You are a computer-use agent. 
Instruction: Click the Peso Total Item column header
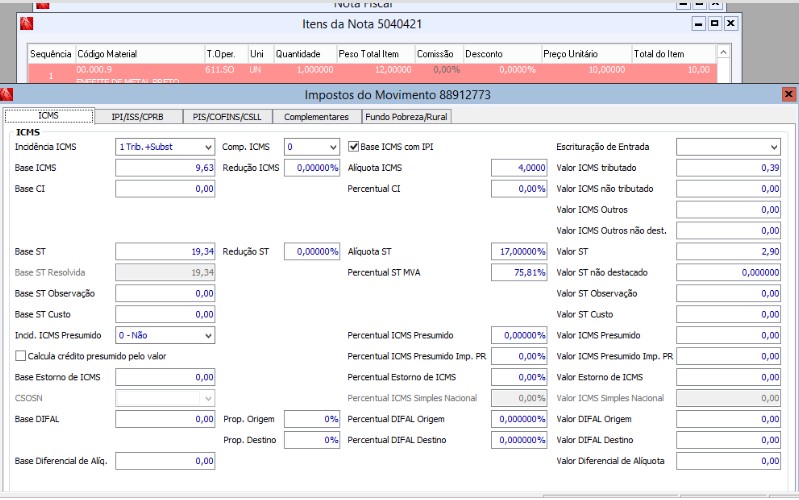click(x=375, y=54)
